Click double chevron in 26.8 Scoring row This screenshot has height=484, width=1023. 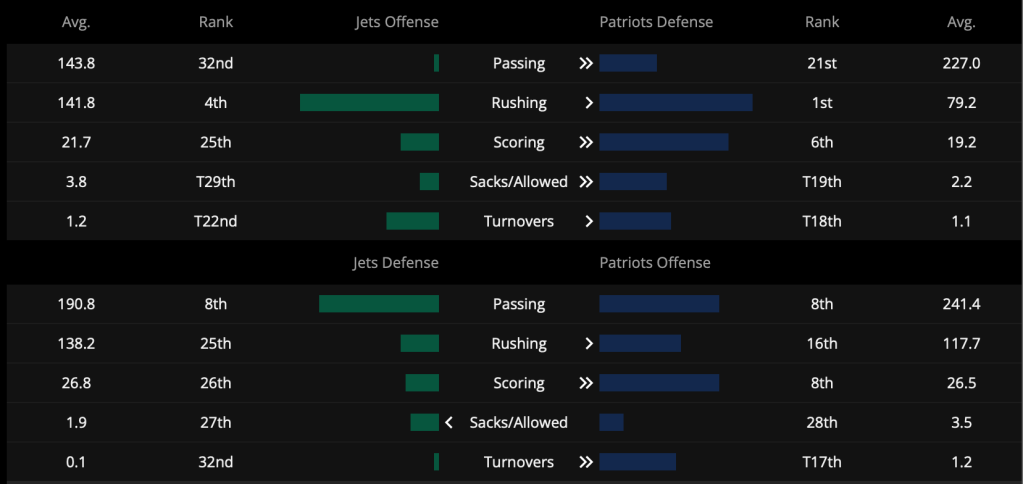pos(586,383)
